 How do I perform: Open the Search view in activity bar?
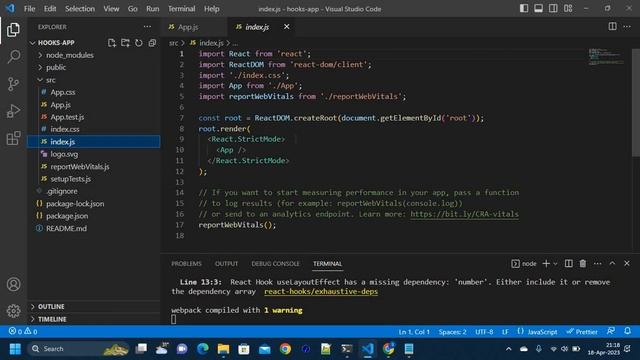coord(13,57)
